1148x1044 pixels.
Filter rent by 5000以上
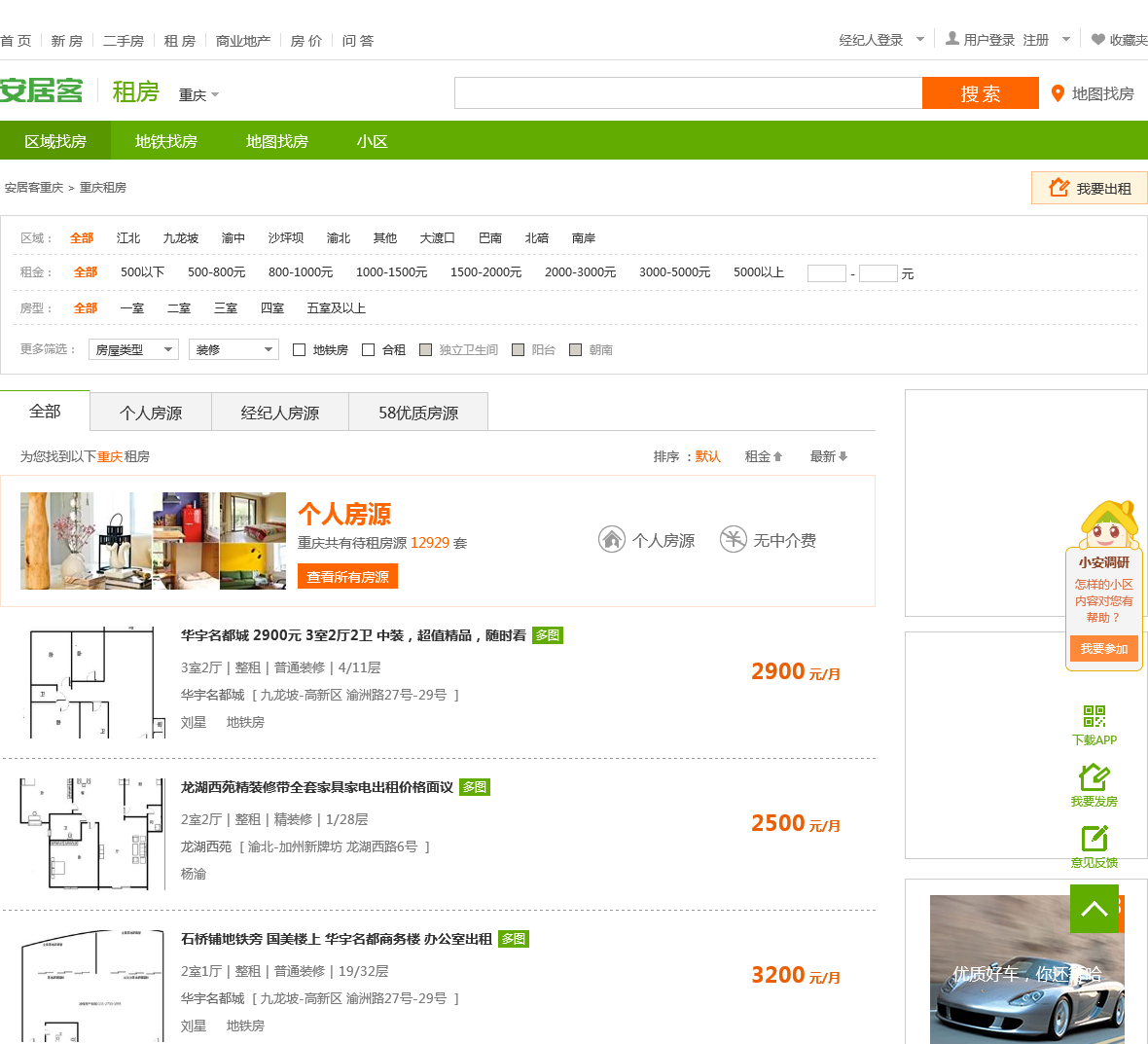[759, 272]
